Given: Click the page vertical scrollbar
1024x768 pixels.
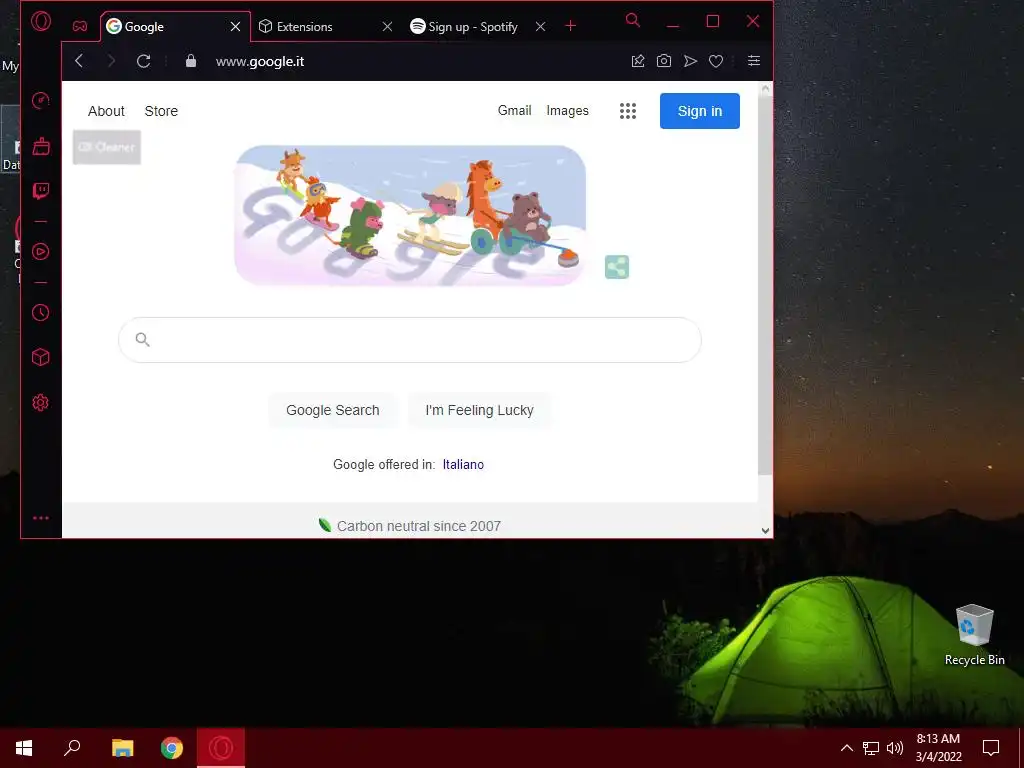Looking at the screenshot, I should (765, 287).
